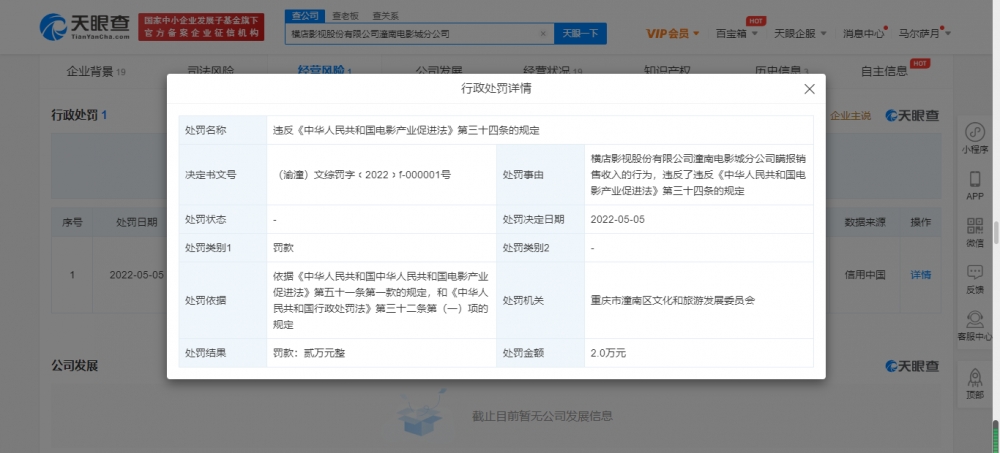Expand the 百宝箱 dropdown menu

737,34
